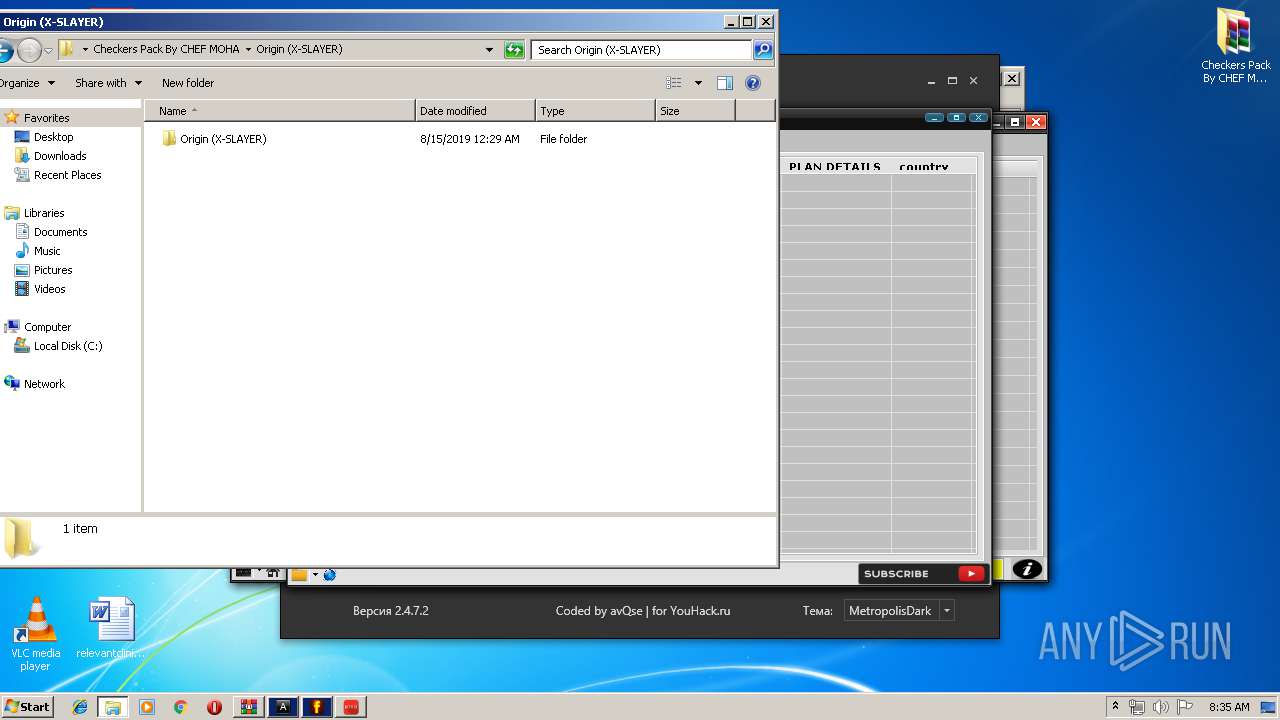Image resolution: width=1280 pixels, height=720 pixels.
Task: Click the info 'i' icon in checker window
Action: click(x=1027, y=569)
